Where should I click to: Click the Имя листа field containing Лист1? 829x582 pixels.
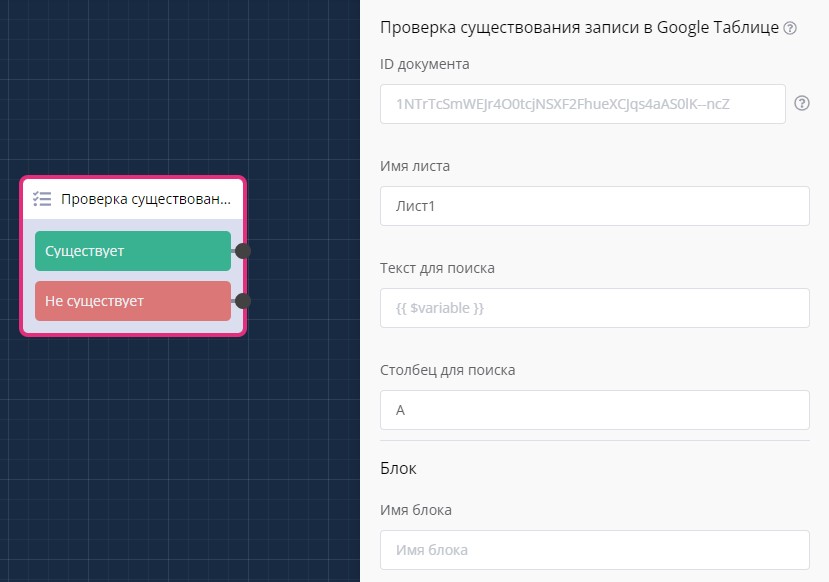(x=594, y=206)
